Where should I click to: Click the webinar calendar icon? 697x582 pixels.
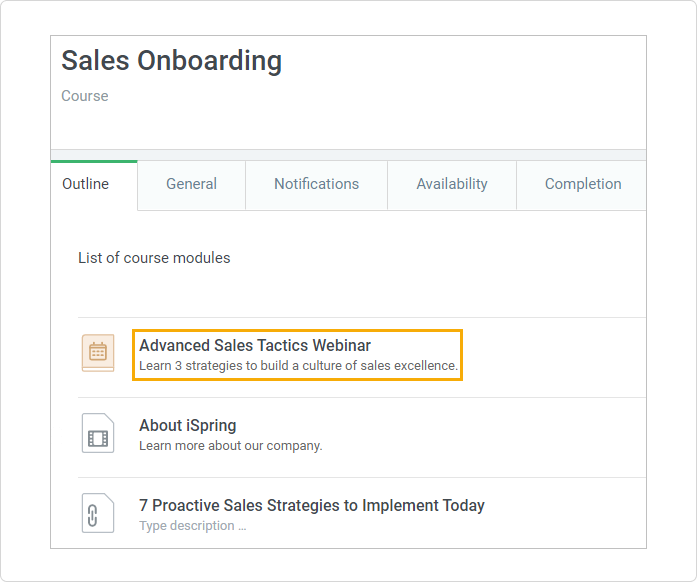98,353
